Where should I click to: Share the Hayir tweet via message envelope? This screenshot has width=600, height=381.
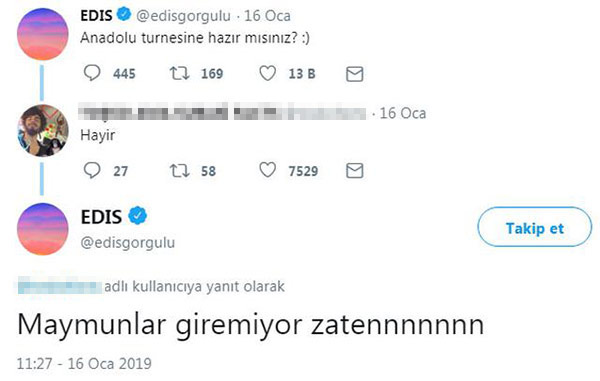tap(354, 171)
